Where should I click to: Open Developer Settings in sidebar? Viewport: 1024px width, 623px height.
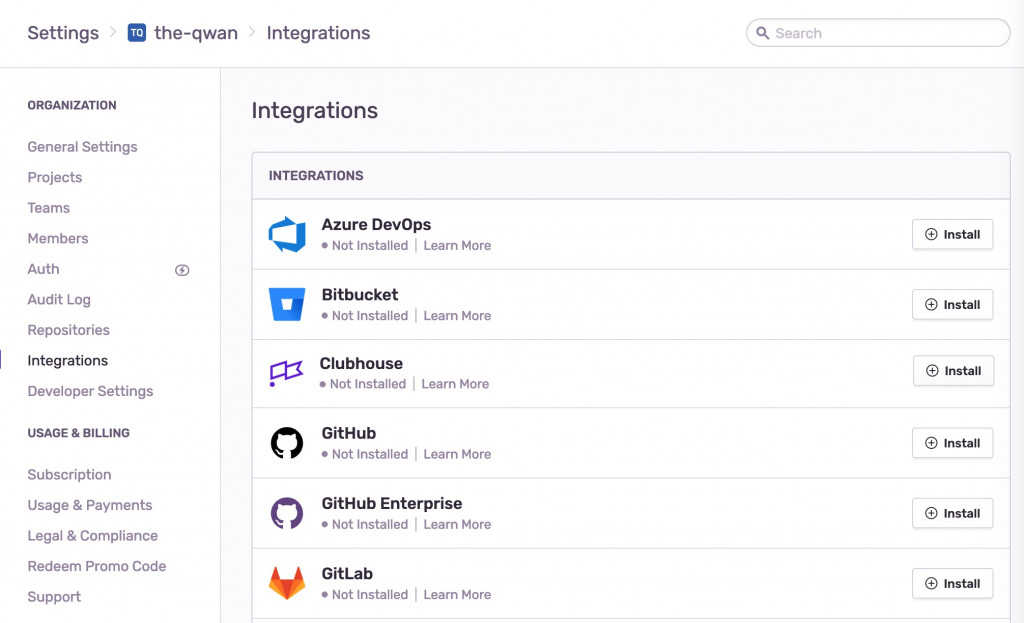[90, 391]
